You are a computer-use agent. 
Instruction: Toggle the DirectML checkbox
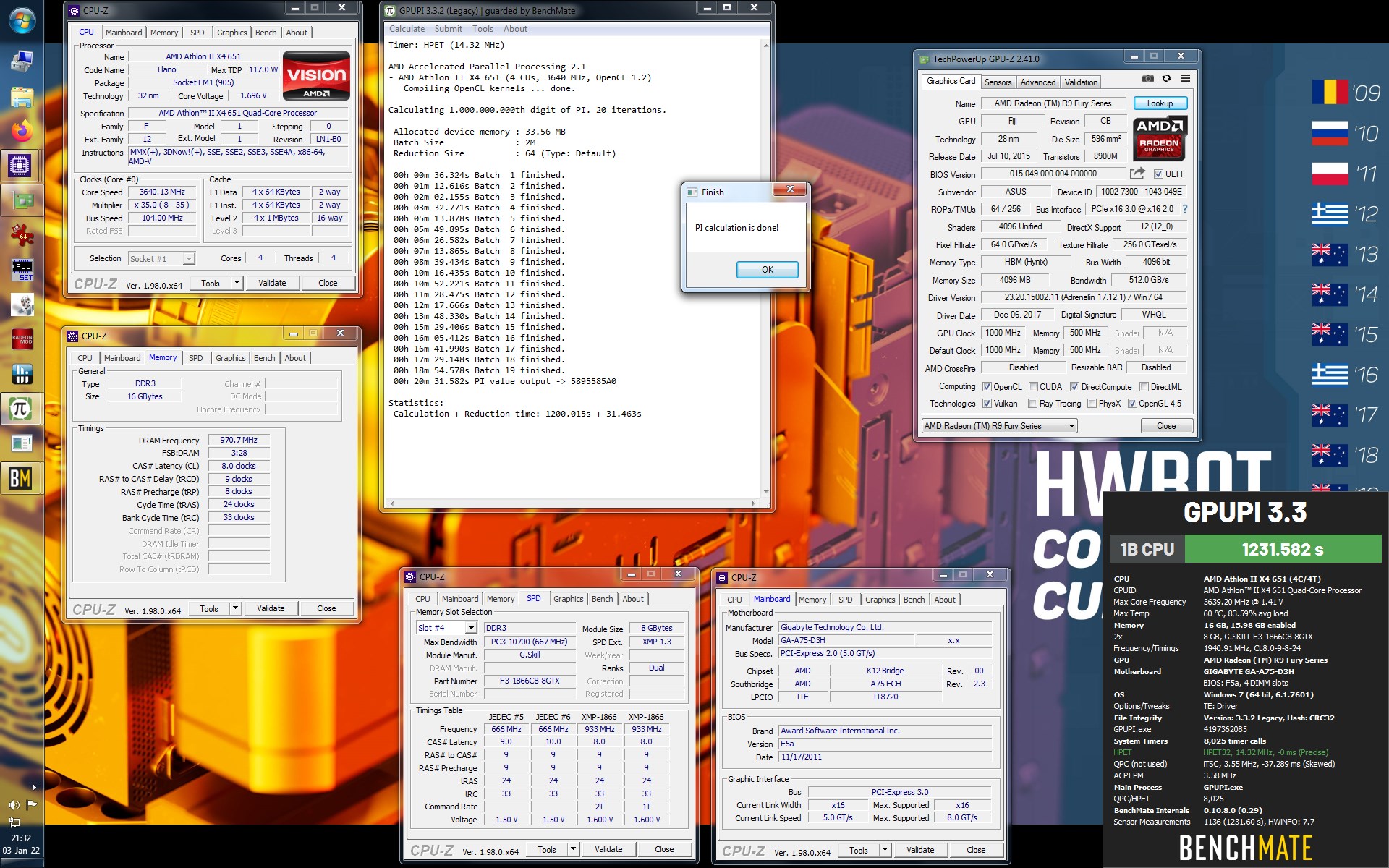(1144, 387)
